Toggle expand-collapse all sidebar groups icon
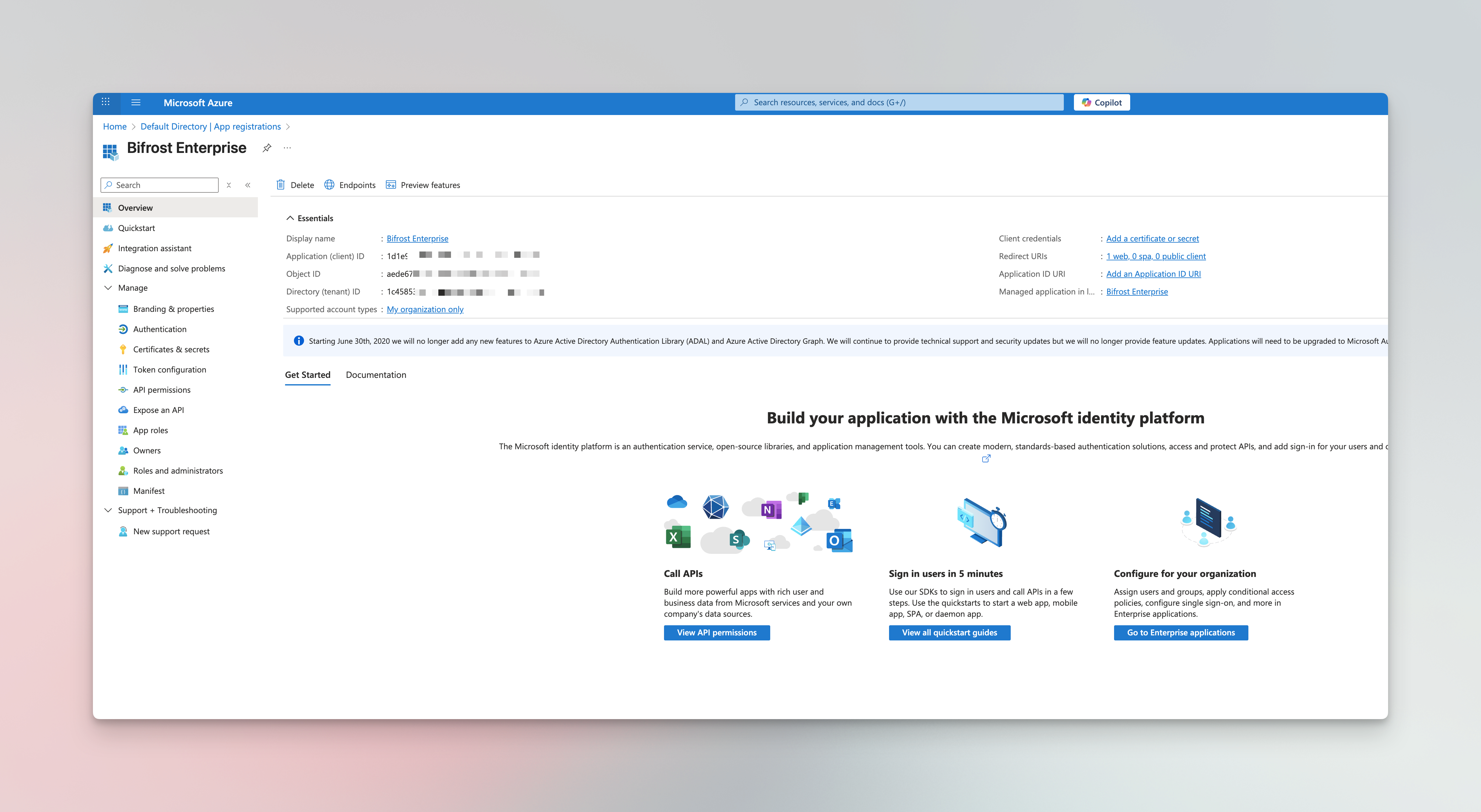Image resolution: width=1481 pixels, height=812 pixels. pos(229,185)
